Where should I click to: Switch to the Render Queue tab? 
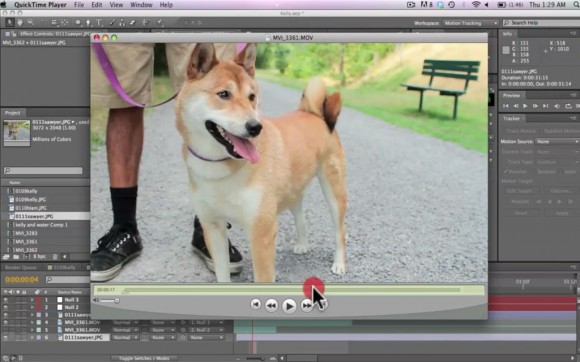click(x=21, y=267)
